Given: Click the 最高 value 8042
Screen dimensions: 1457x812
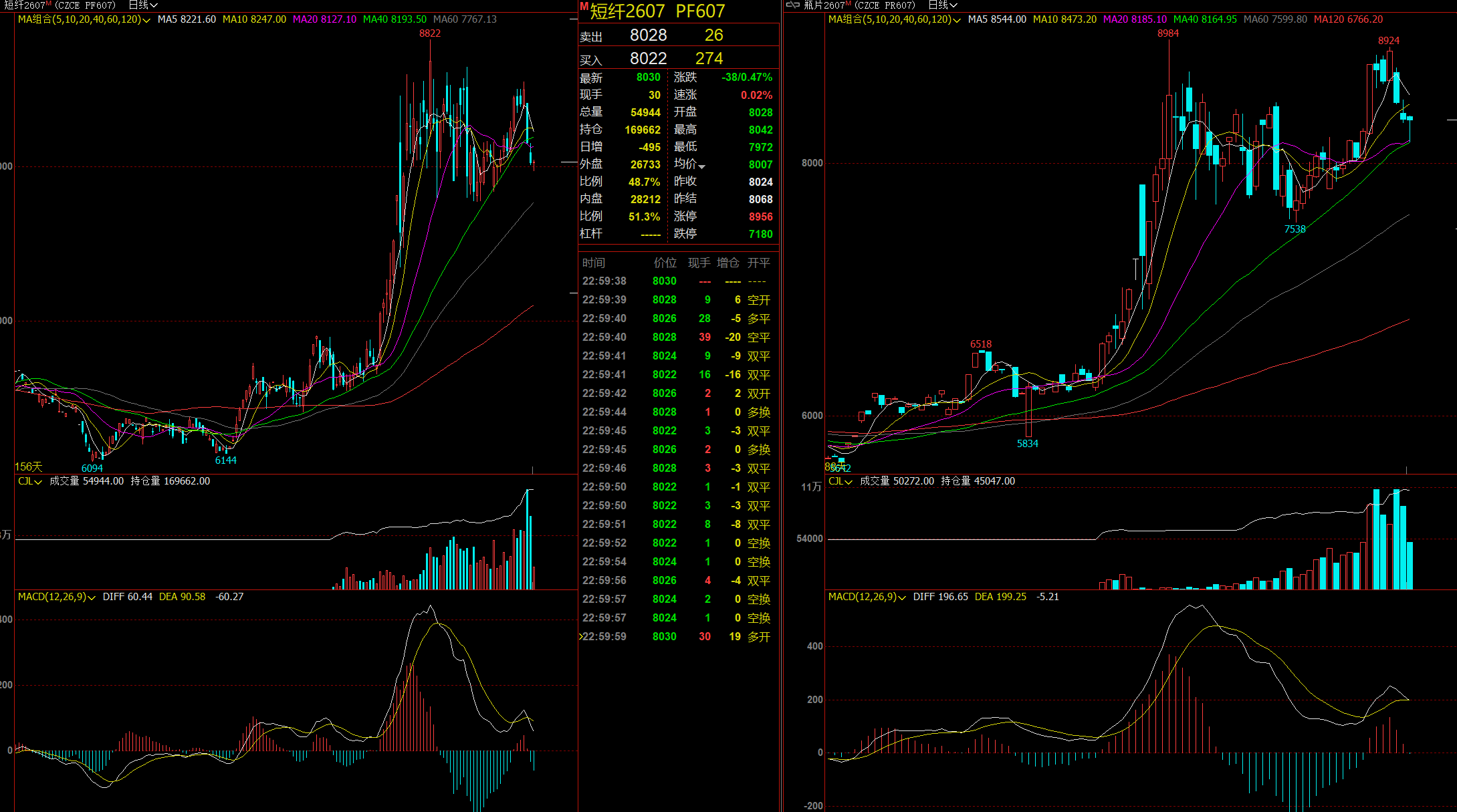Looking at the screenshot, I should (x=760, y=130).
